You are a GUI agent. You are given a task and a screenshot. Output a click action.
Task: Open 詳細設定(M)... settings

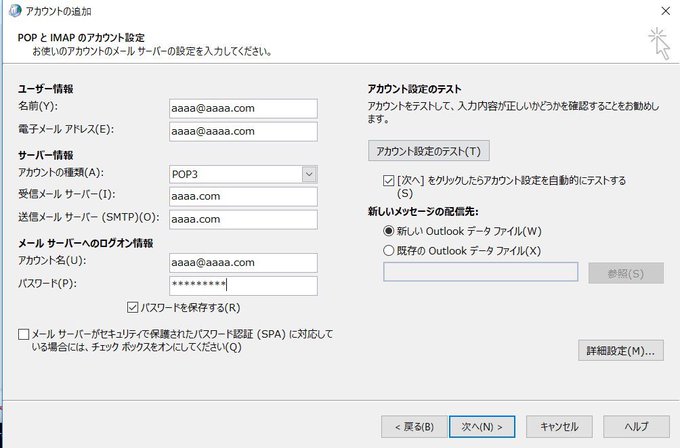pyautogui.click(x=621, y=350)
